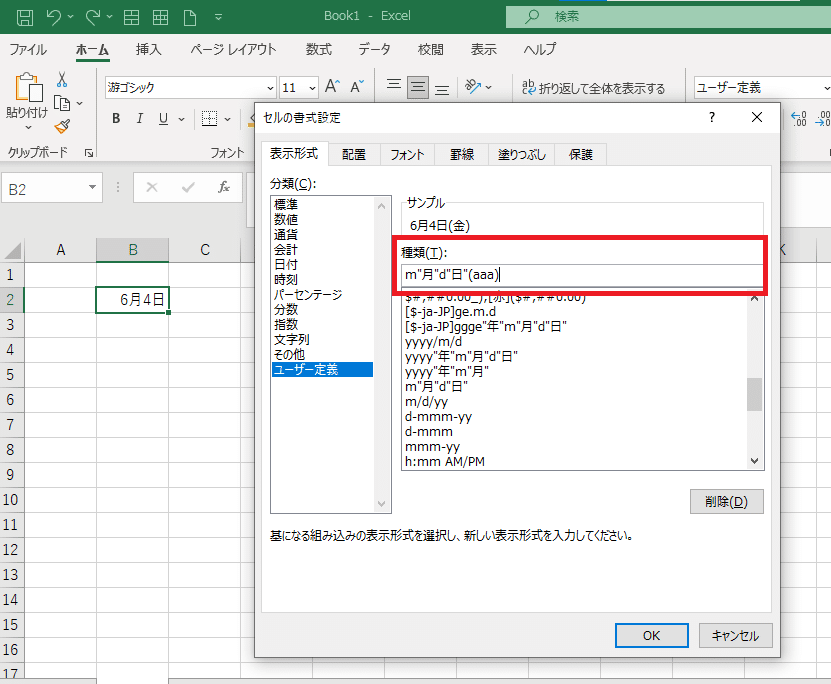Toggle bold formatting
Screen dimensions: 831x684
click(115, 117)
